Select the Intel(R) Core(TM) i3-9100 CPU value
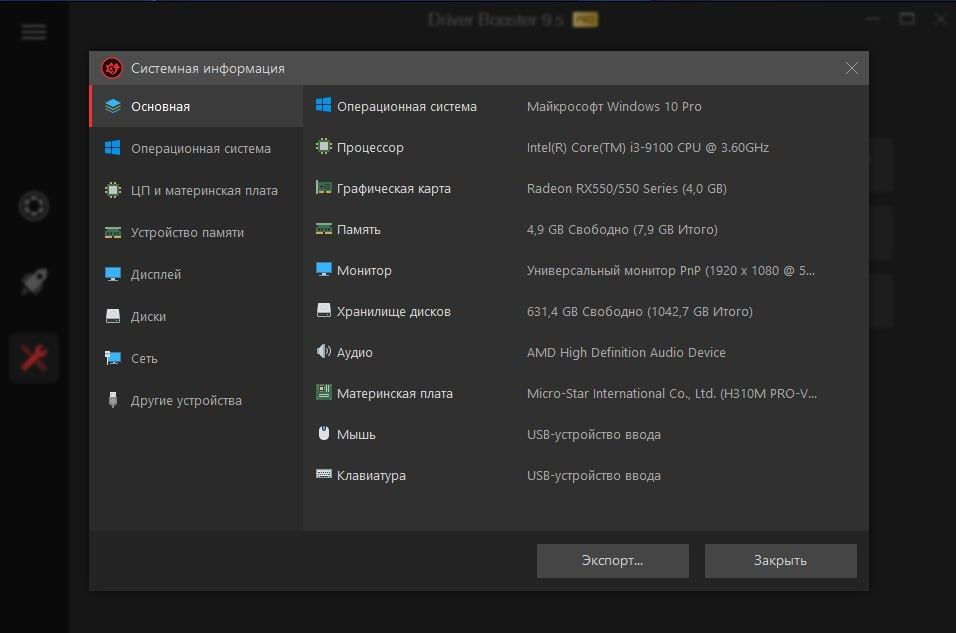956x633 pixels. pyautogui.click(x=647, y=148)
